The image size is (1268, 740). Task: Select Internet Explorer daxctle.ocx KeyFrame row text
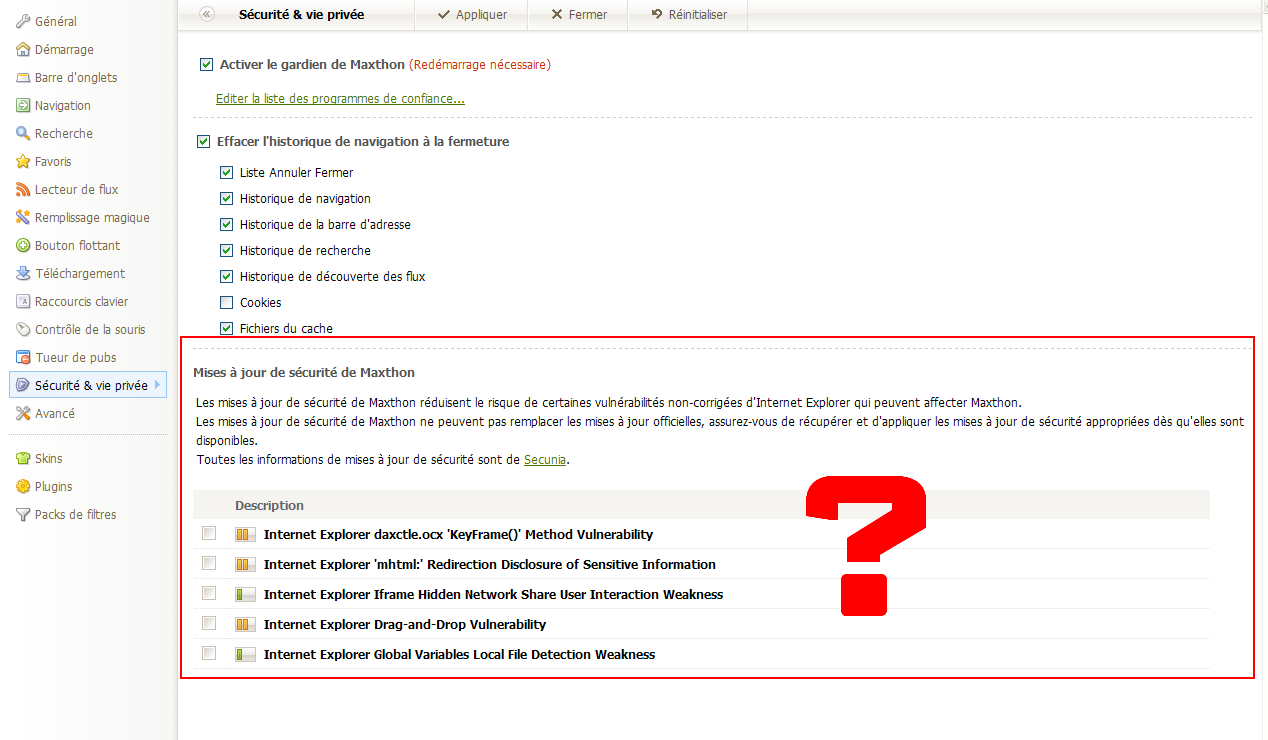click(458, 535)
